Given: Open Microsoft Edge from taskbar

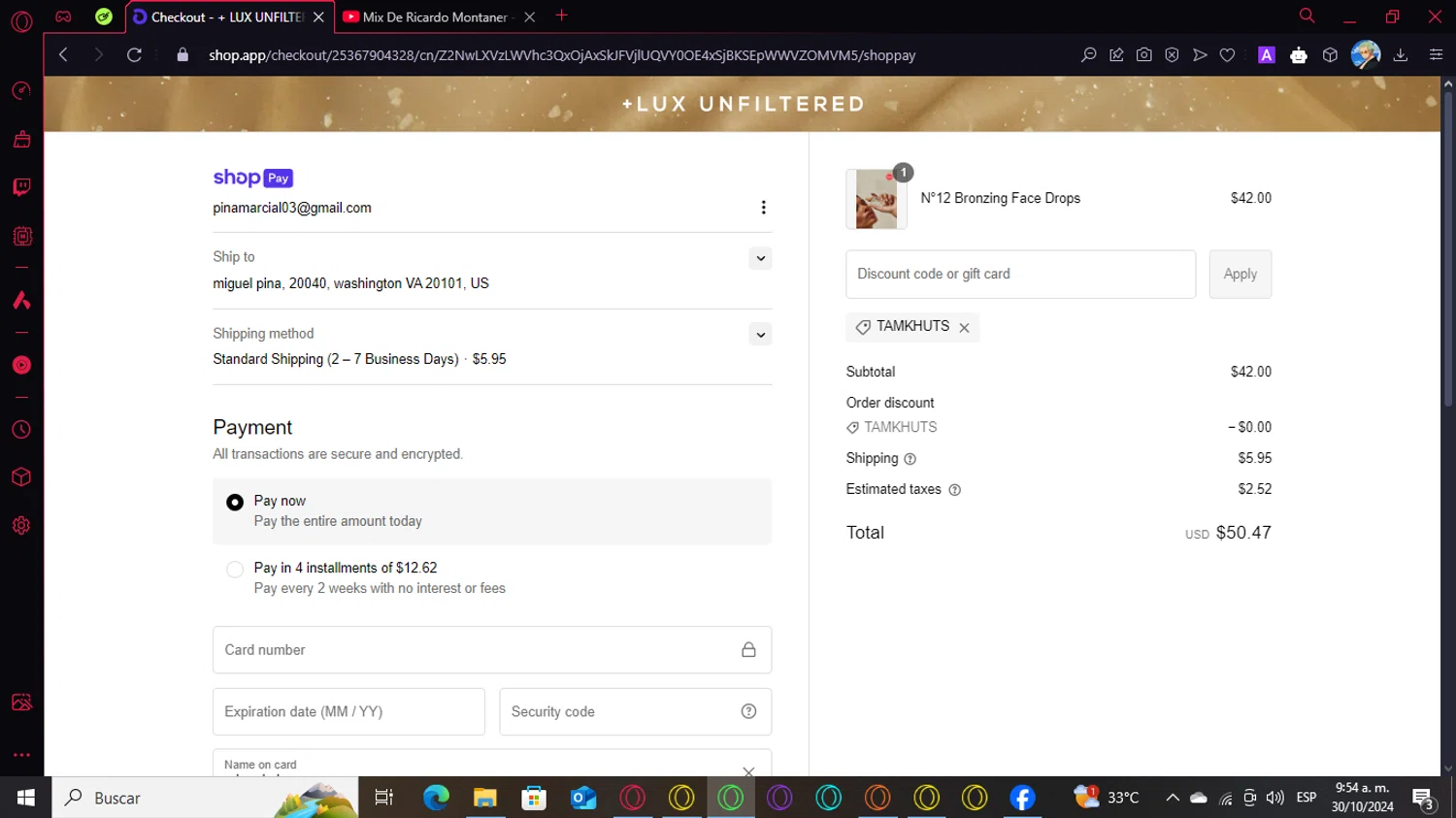Looking at the screenshot, I should pyautogui.click(x=436, y=798).
